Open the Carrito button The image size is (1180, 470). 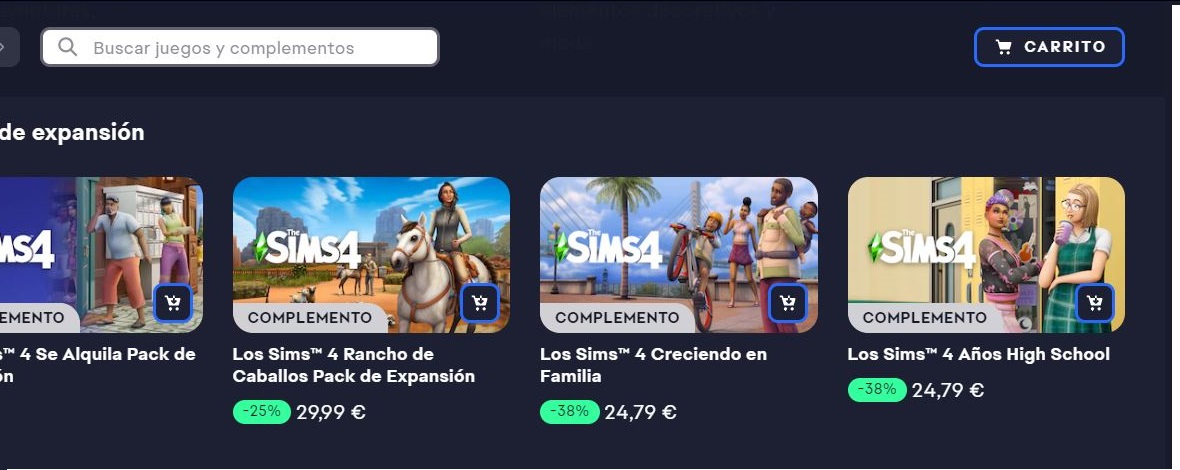pyautogui.click(x=1049, y=47)
